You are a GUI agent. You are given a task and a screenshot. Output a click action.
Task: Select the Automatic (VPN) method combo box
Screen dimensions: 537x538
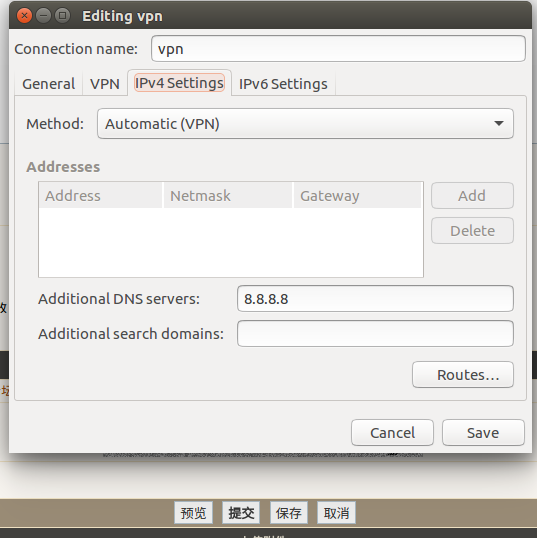[305, 124]
